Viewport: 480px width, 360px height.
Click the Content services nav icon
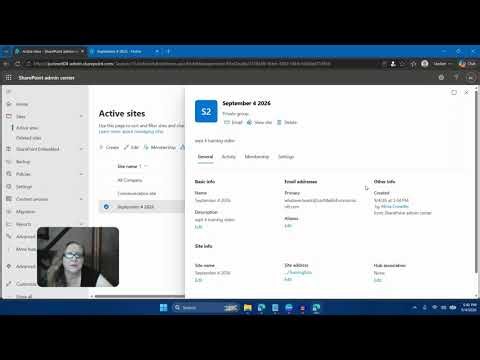pos(9,199)
